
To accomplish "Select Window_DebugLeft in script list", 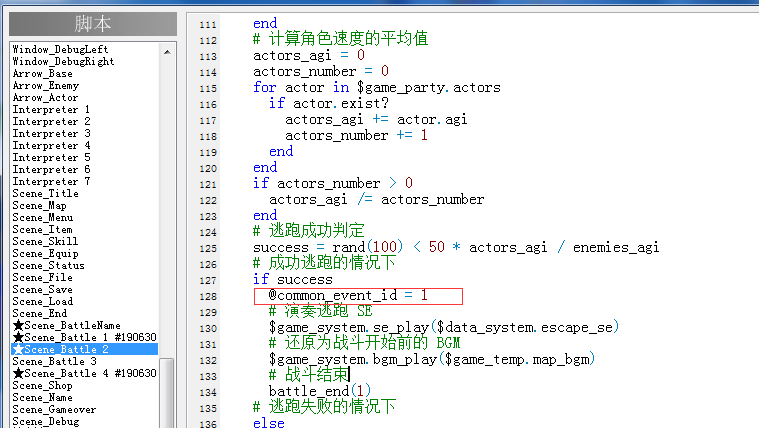I will [60, 49].
